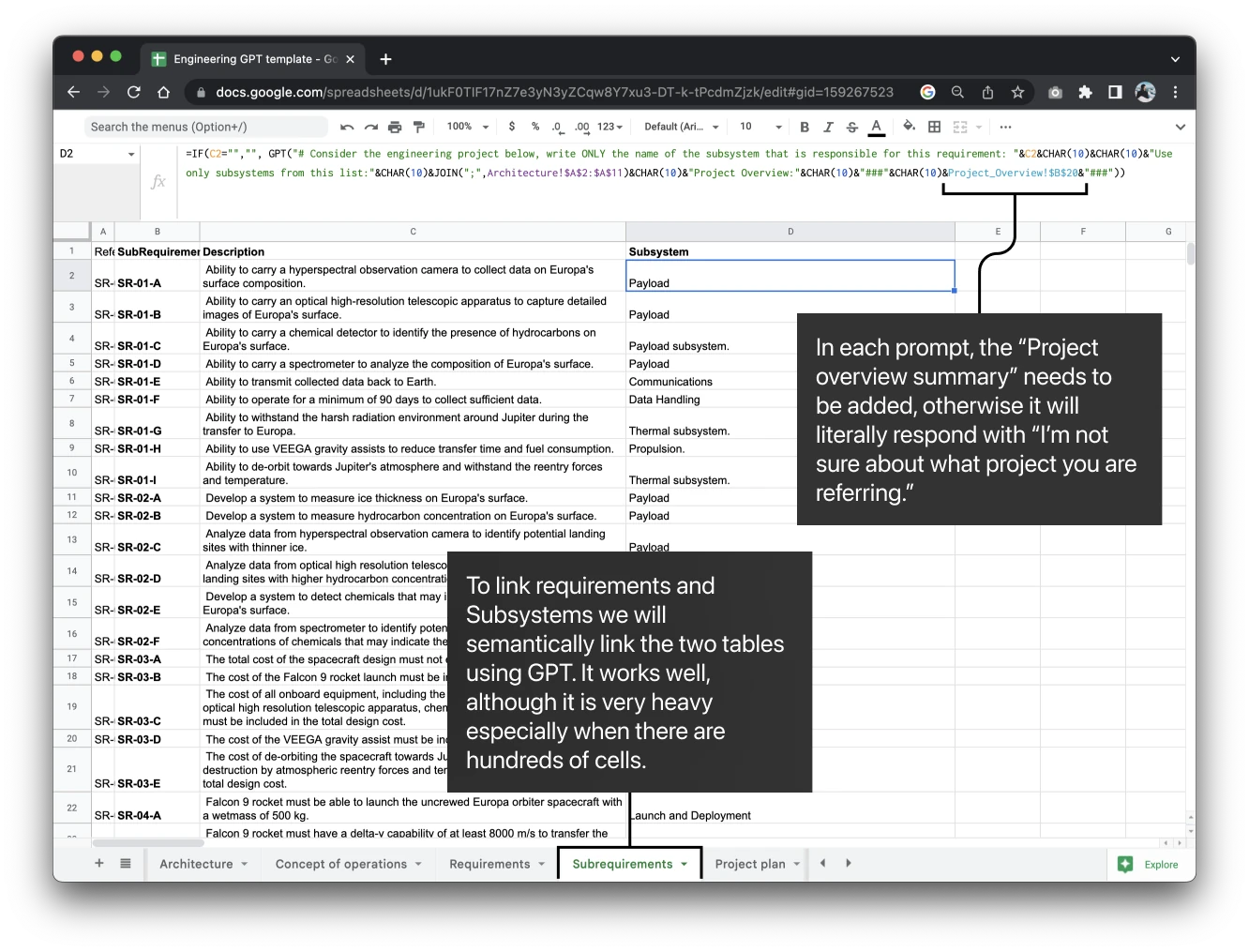
Task: Open more toolbar options ellipsis
Action: click(1005, 127)
